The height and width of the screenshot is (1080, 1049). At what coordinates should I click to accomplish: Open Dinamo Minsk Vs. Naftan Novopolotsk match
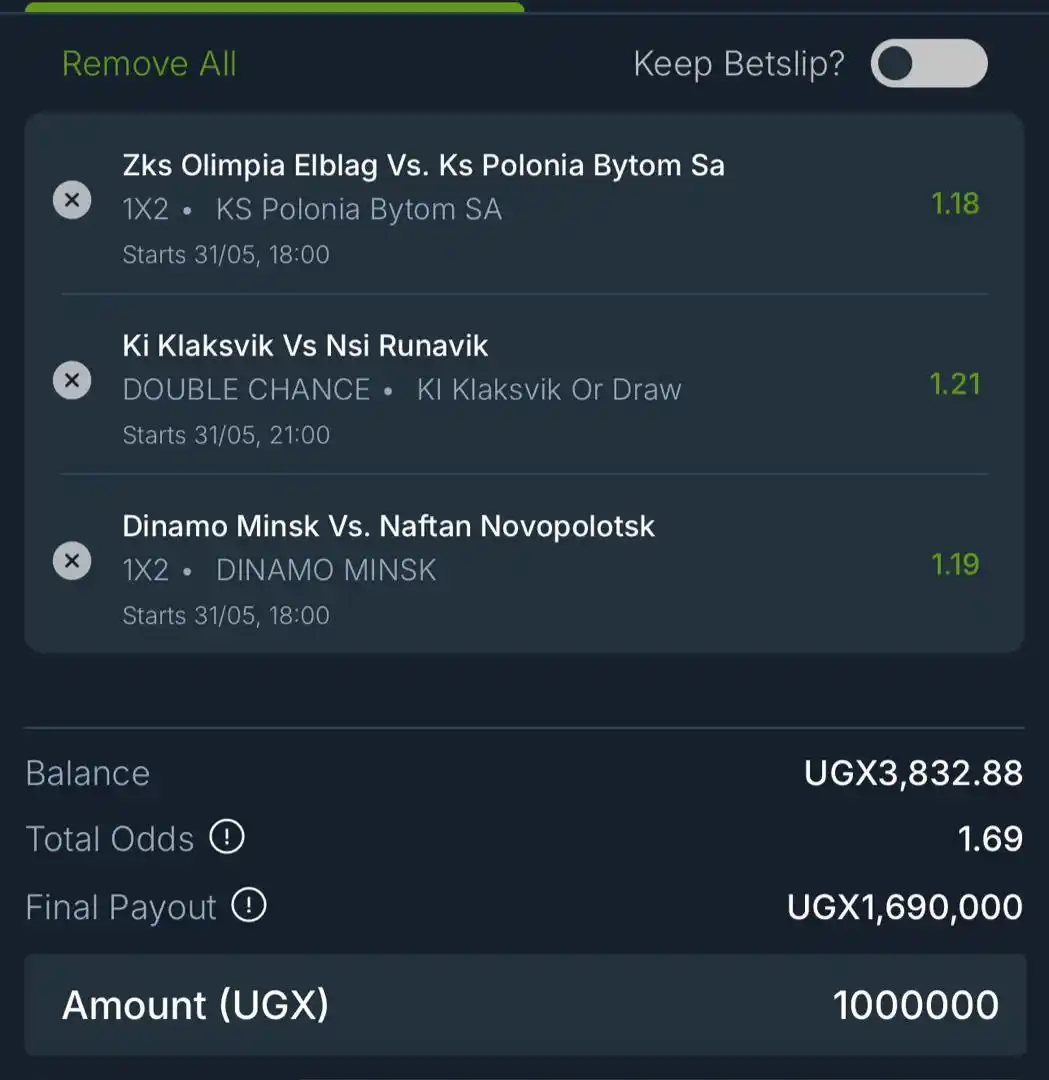pos(388,526)
